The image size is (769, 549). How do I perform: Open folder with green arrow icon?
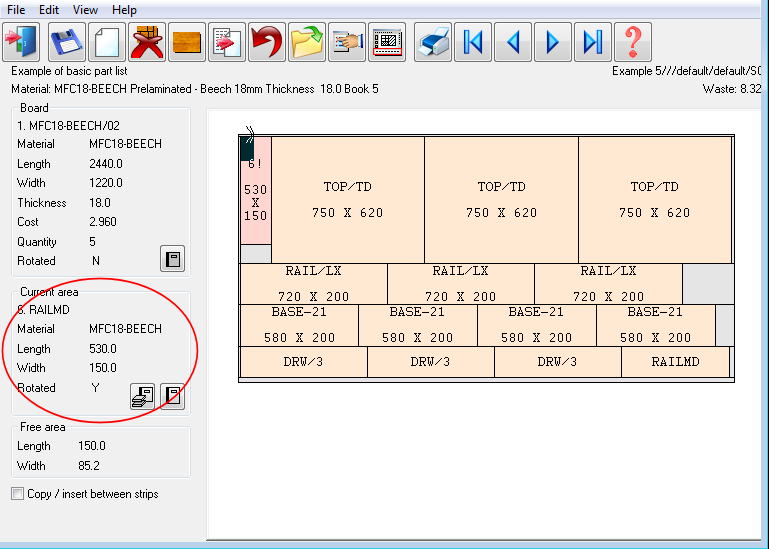coord(307,42)
